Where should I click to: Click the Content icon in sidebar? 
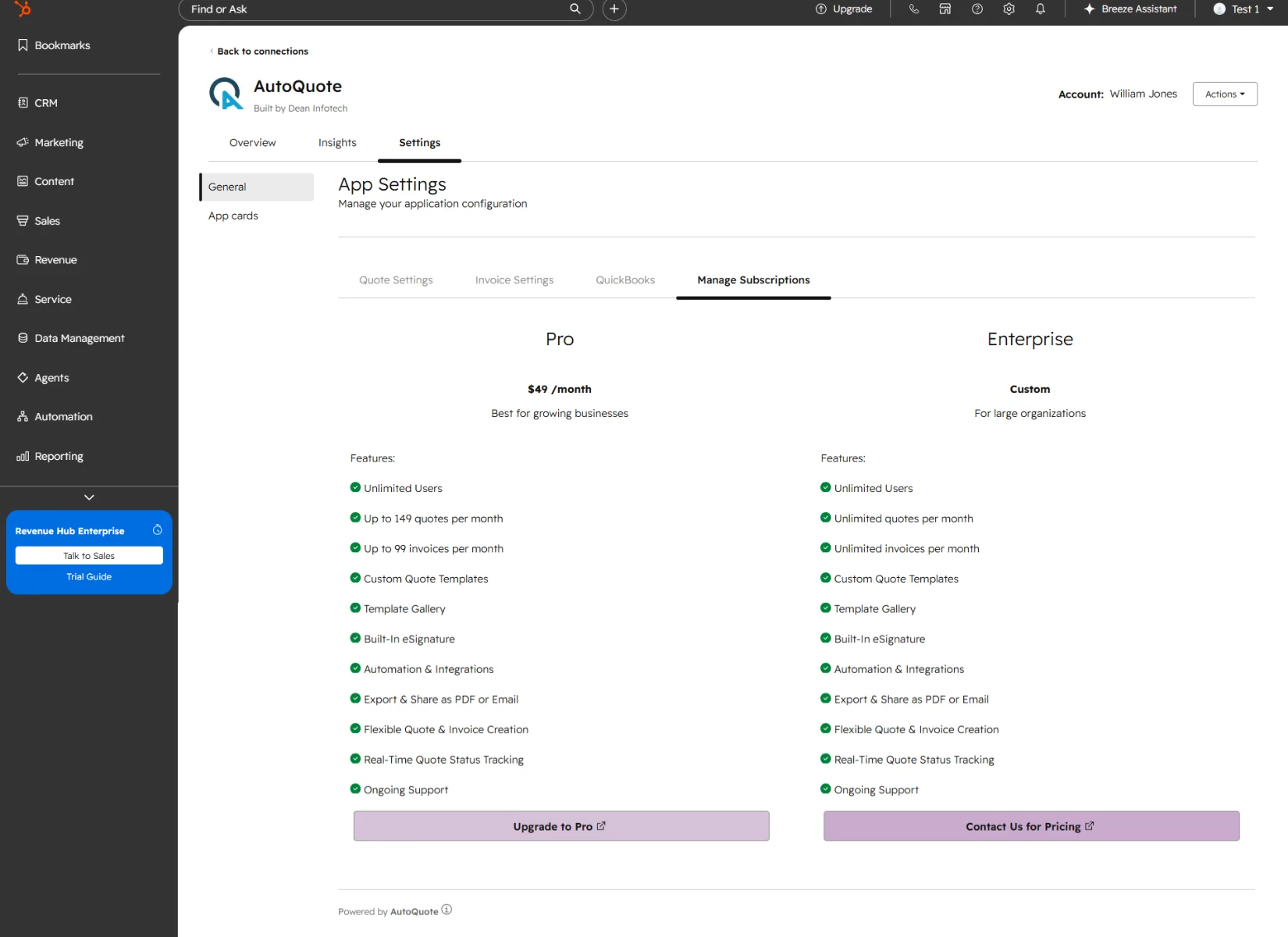23,181
